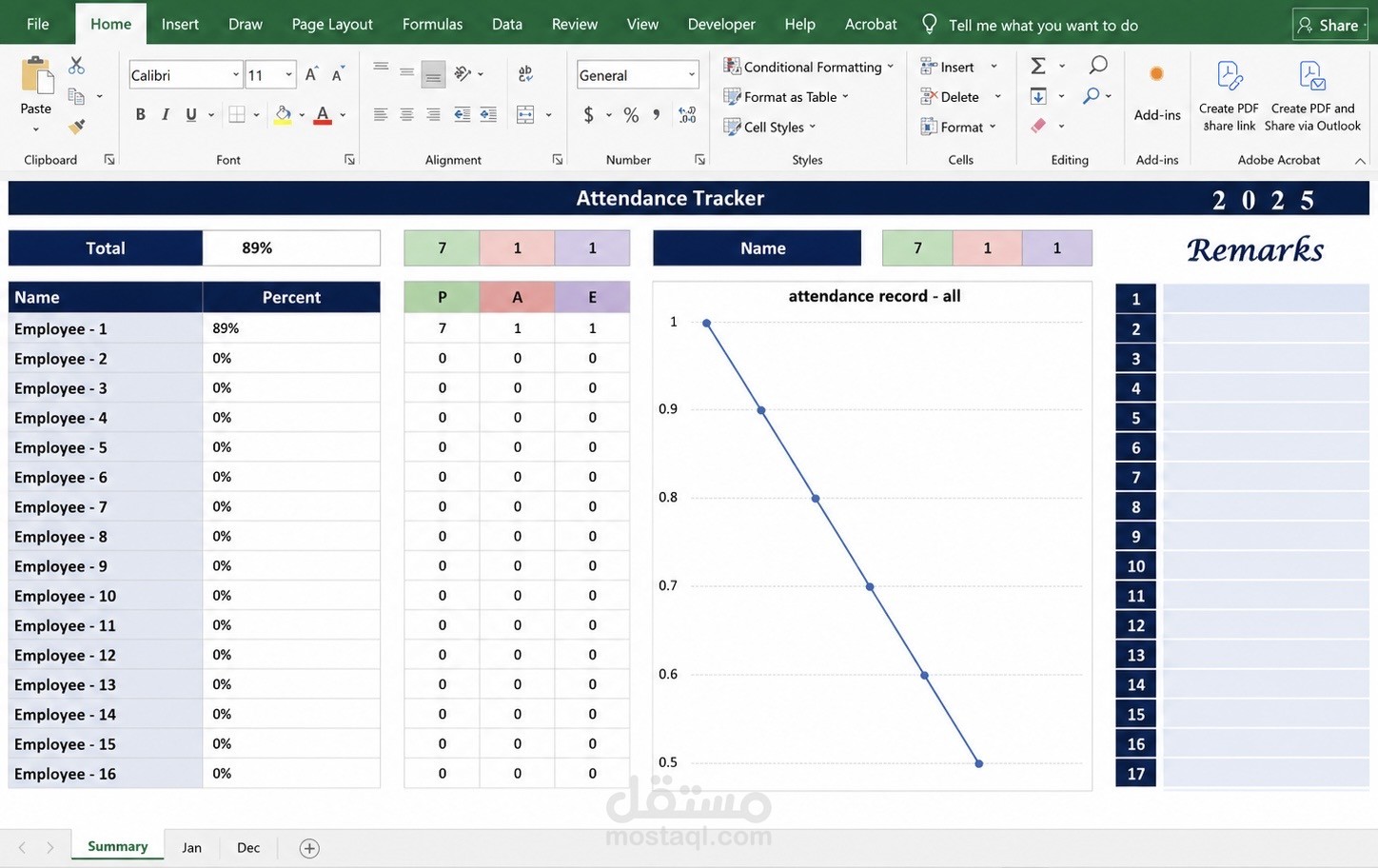Click Tell me what you want to do
This screenshot has width=1378, height=868.
(x=1043, y=25)
